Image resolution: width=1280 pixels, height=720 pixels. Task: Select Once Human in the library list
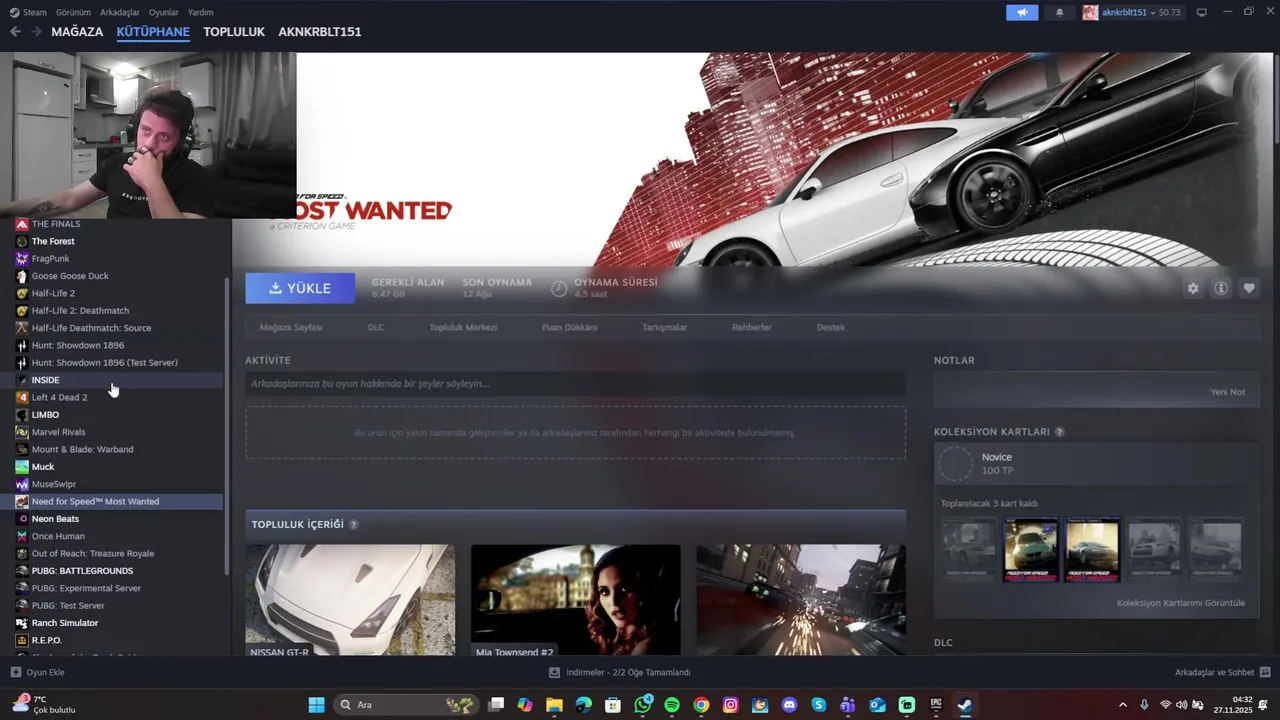tap(112, 536)
